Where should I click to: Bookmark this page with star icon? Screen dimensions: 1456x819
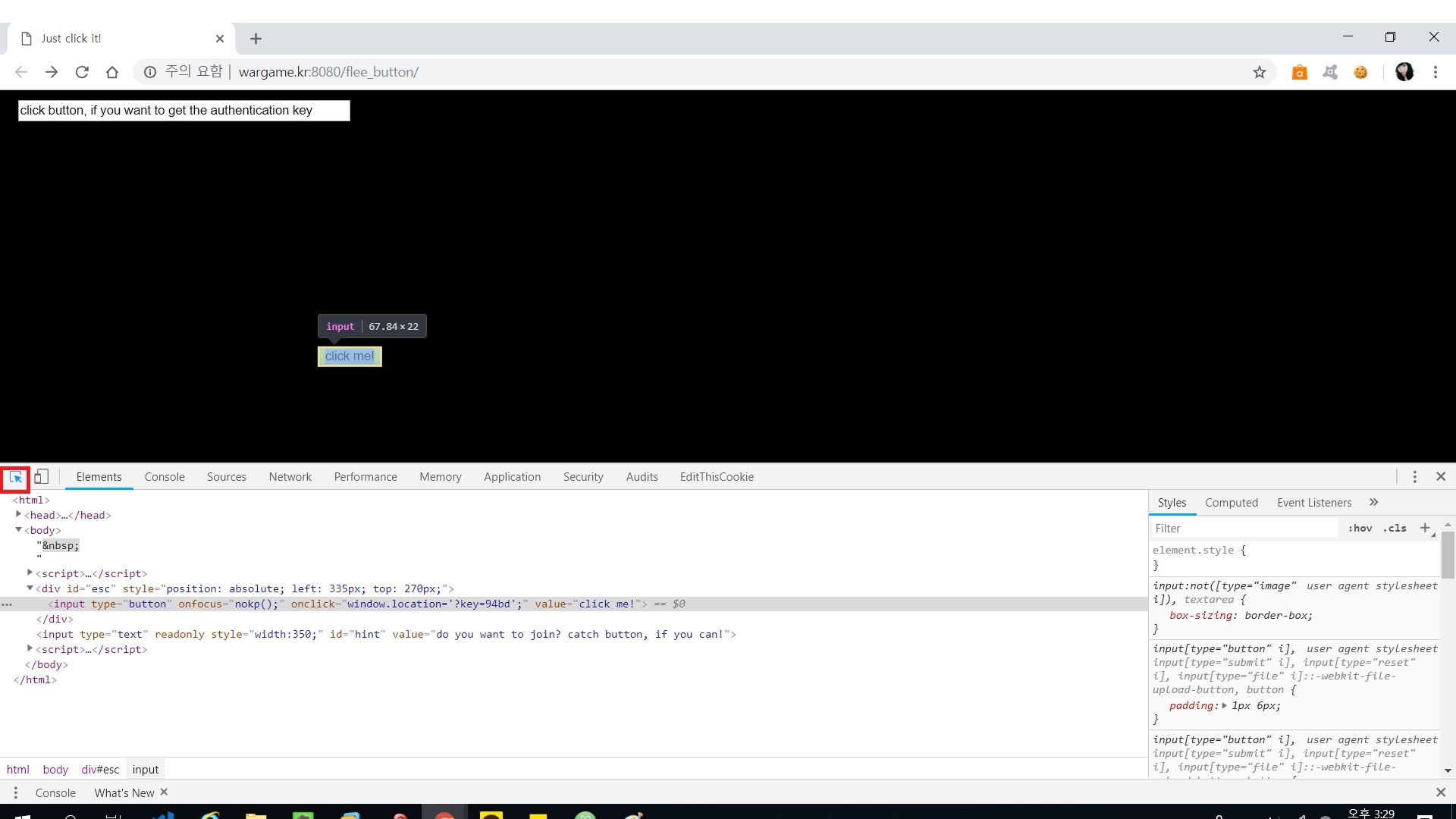[1260, 72]
